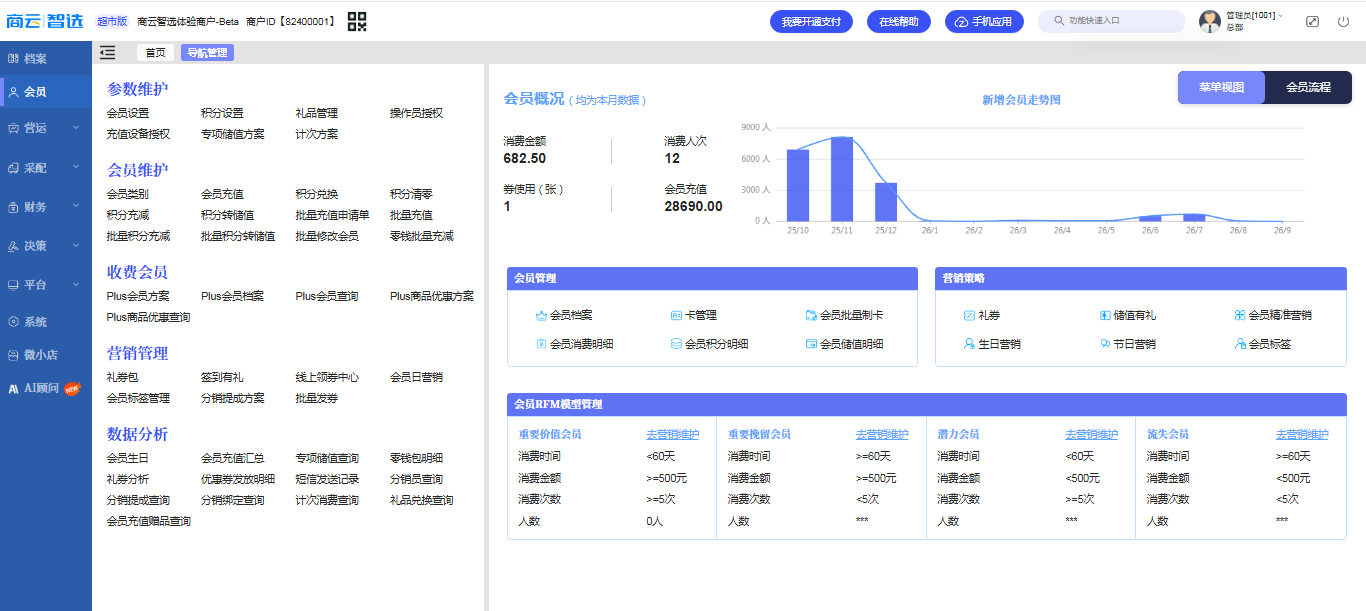This screenshot has width=1366, height=611.
Task: Open 会员积分明细 shortcut
Action: 709,344
